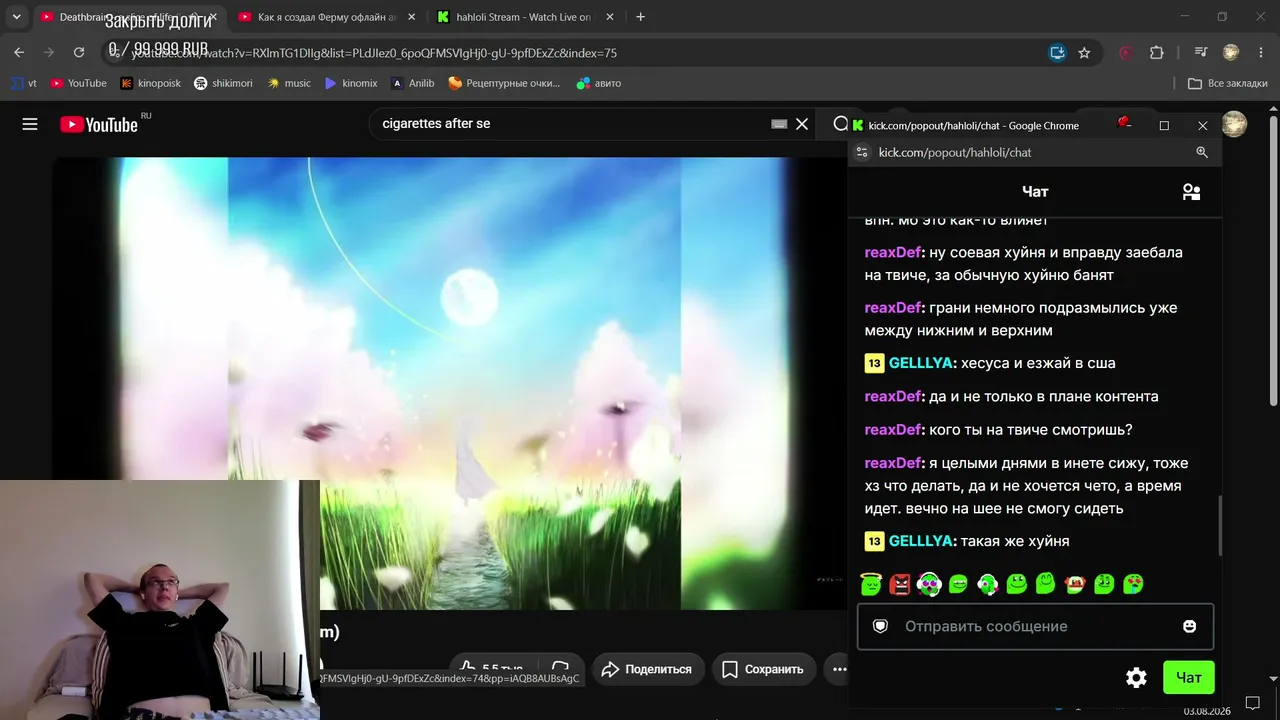Open Kick chat settings gear
Image resolution: width=1280 pixels, height=720 pixels.
tap(1136, 678)
